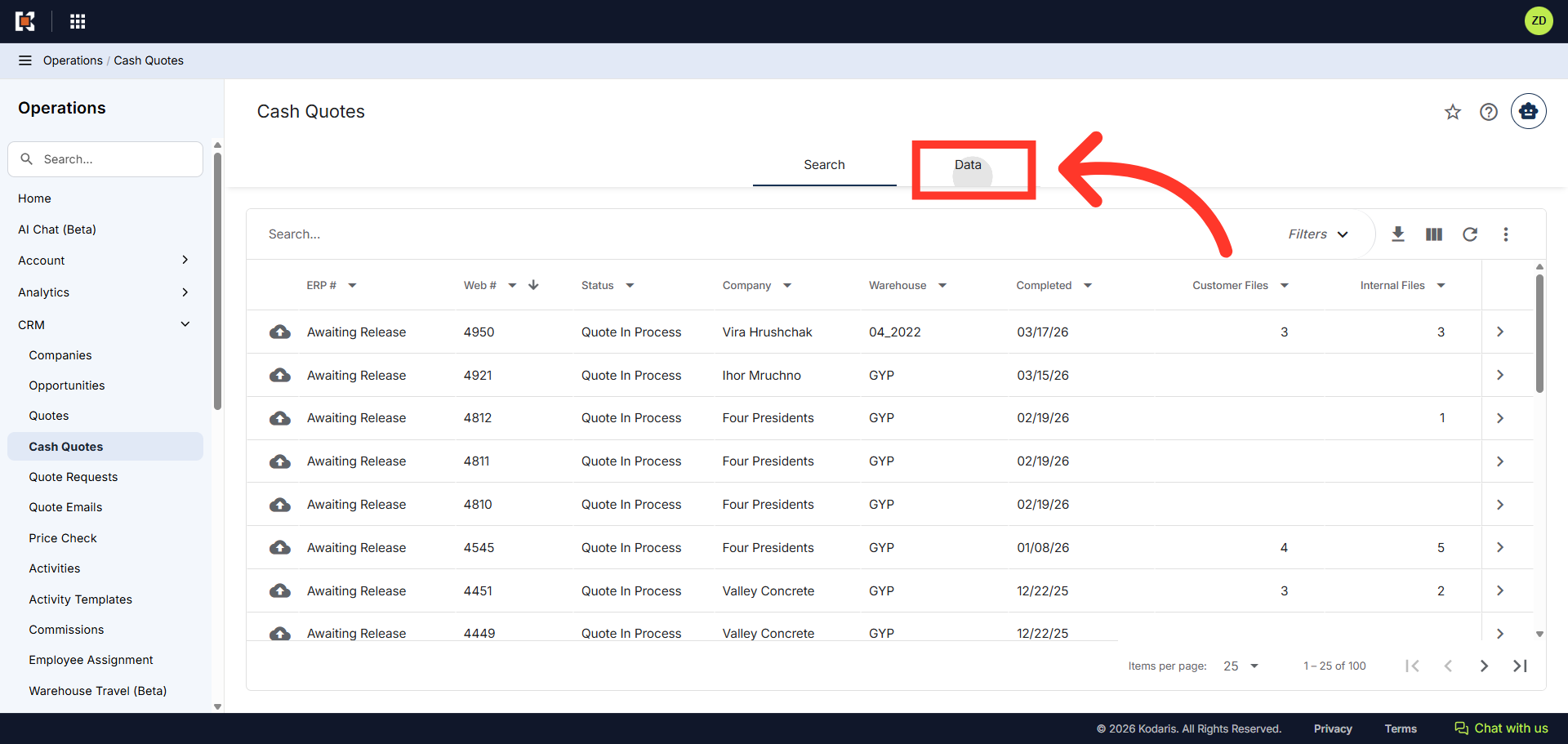This screenshot has height=744, width=1568.
Task: Mark Cash Quotes as favorite star
Action: tap(1453, 112)
